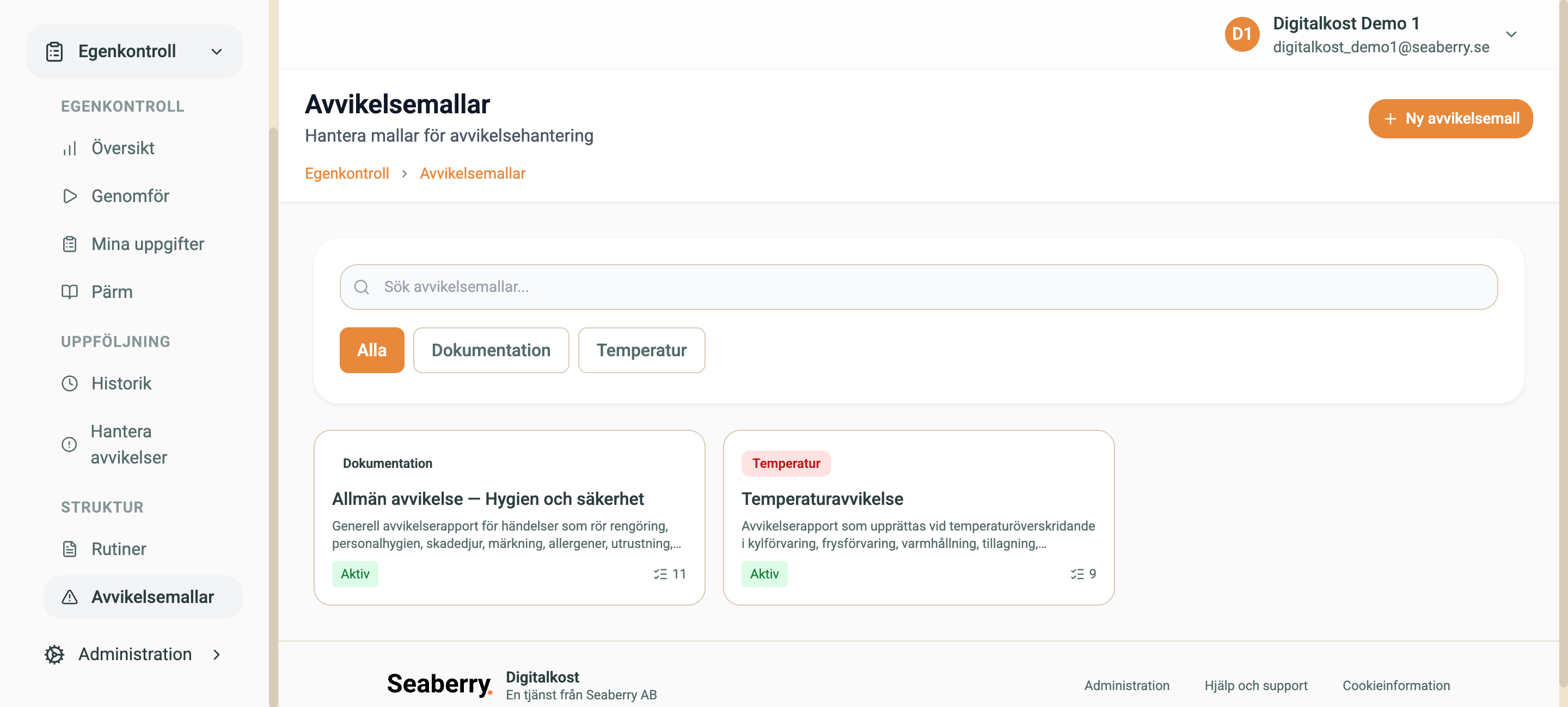Focus the Sök avvikelsemallar search field
Viewport: 1568px width, 707px height.
point(918,287)
